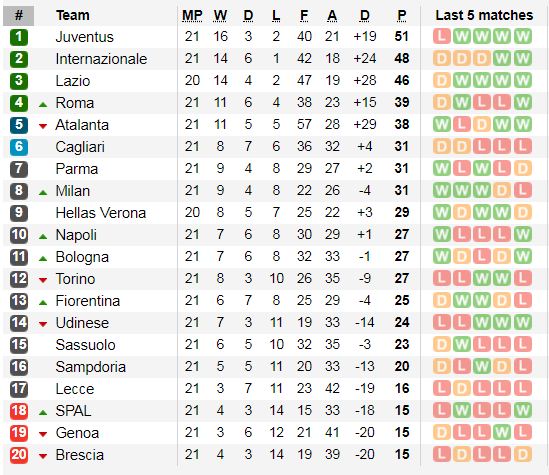Click Milan's last match result, L
Image resolution: width=549 pixels, height=475 pixels.
(x=523, y=190)
